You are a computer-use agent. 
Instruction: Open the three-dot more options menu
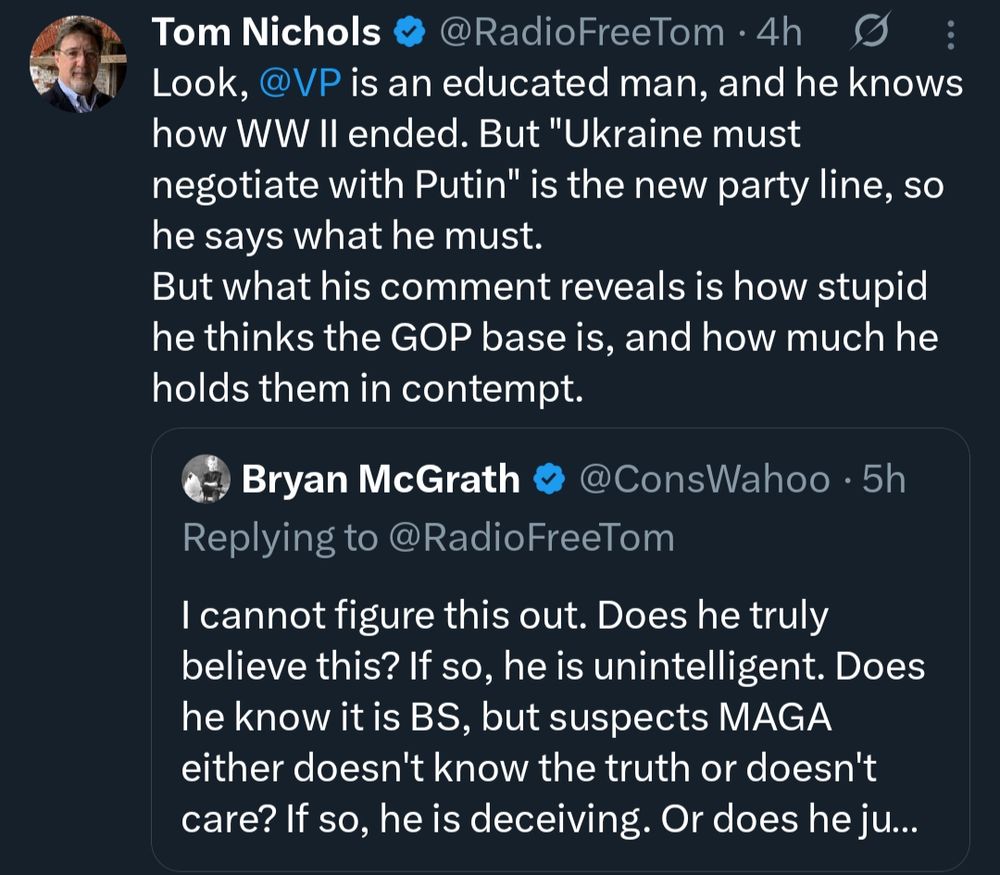950,34
